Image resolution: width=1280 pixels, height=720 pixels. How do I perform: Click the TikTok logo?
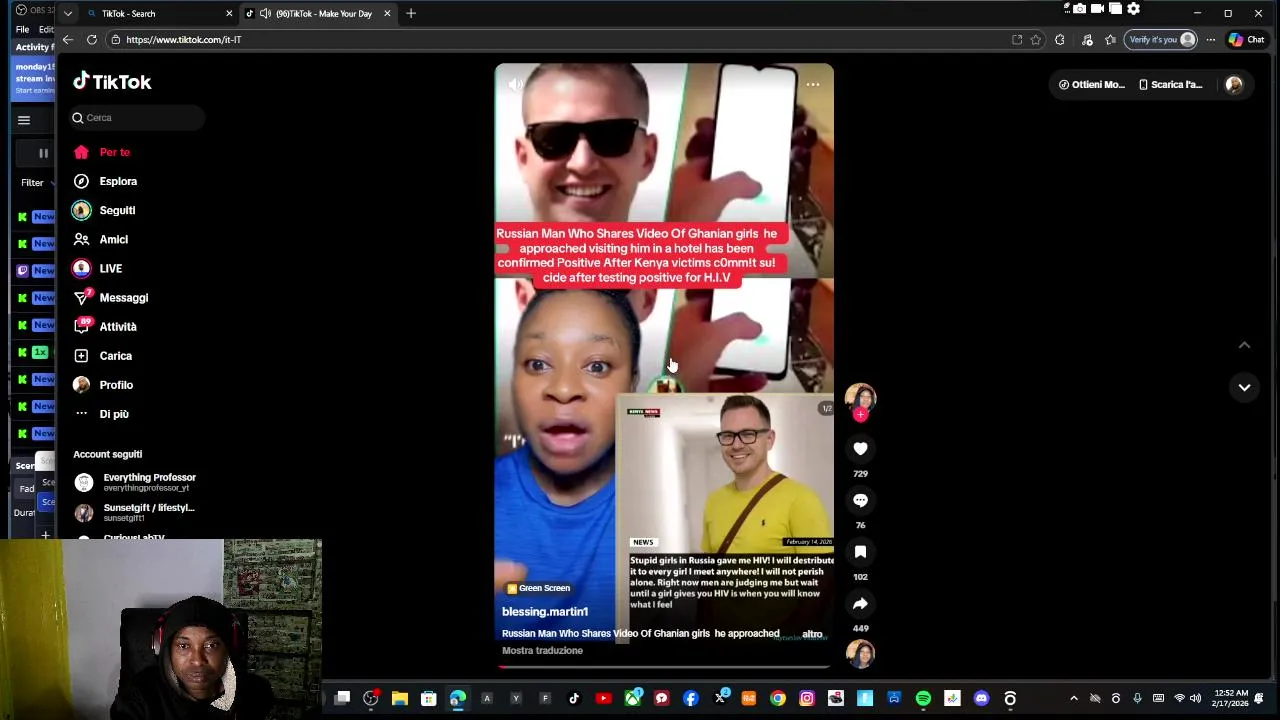point(112,82)
